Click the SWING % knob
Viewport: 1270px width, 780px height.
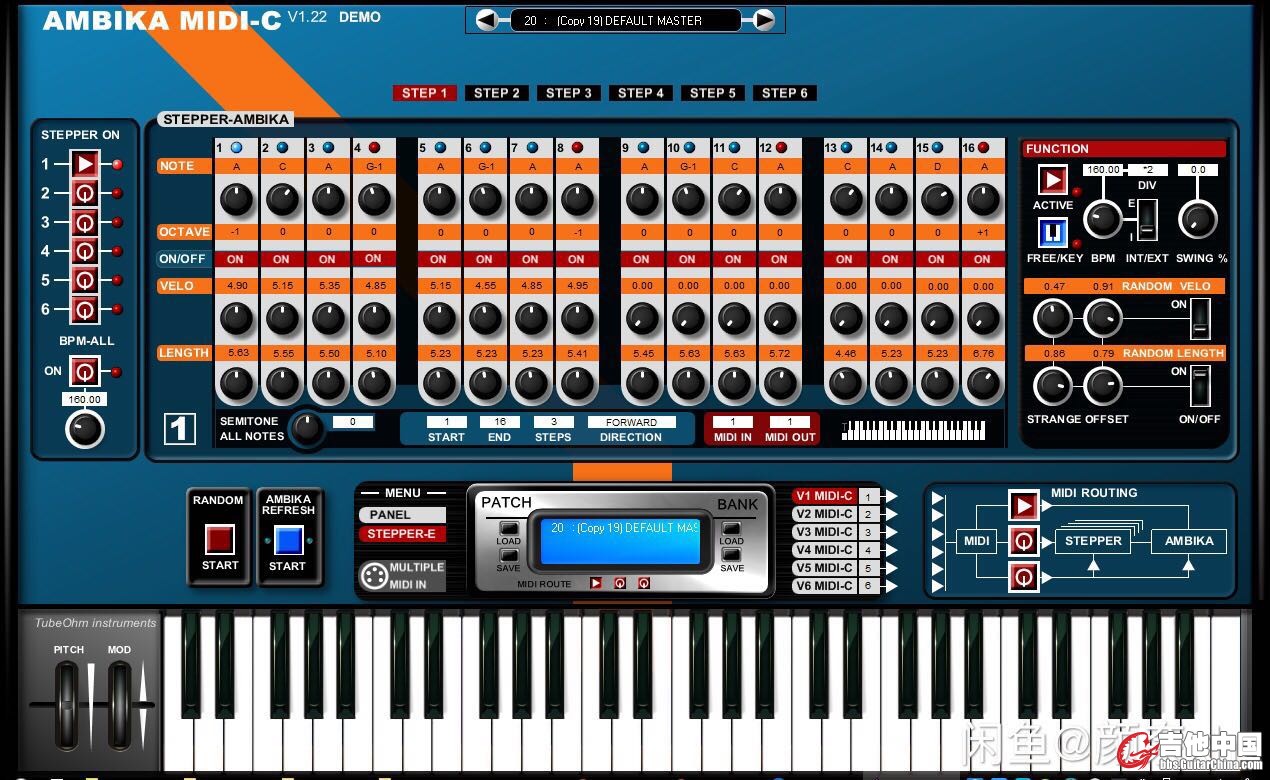(x=1198, y=219)
